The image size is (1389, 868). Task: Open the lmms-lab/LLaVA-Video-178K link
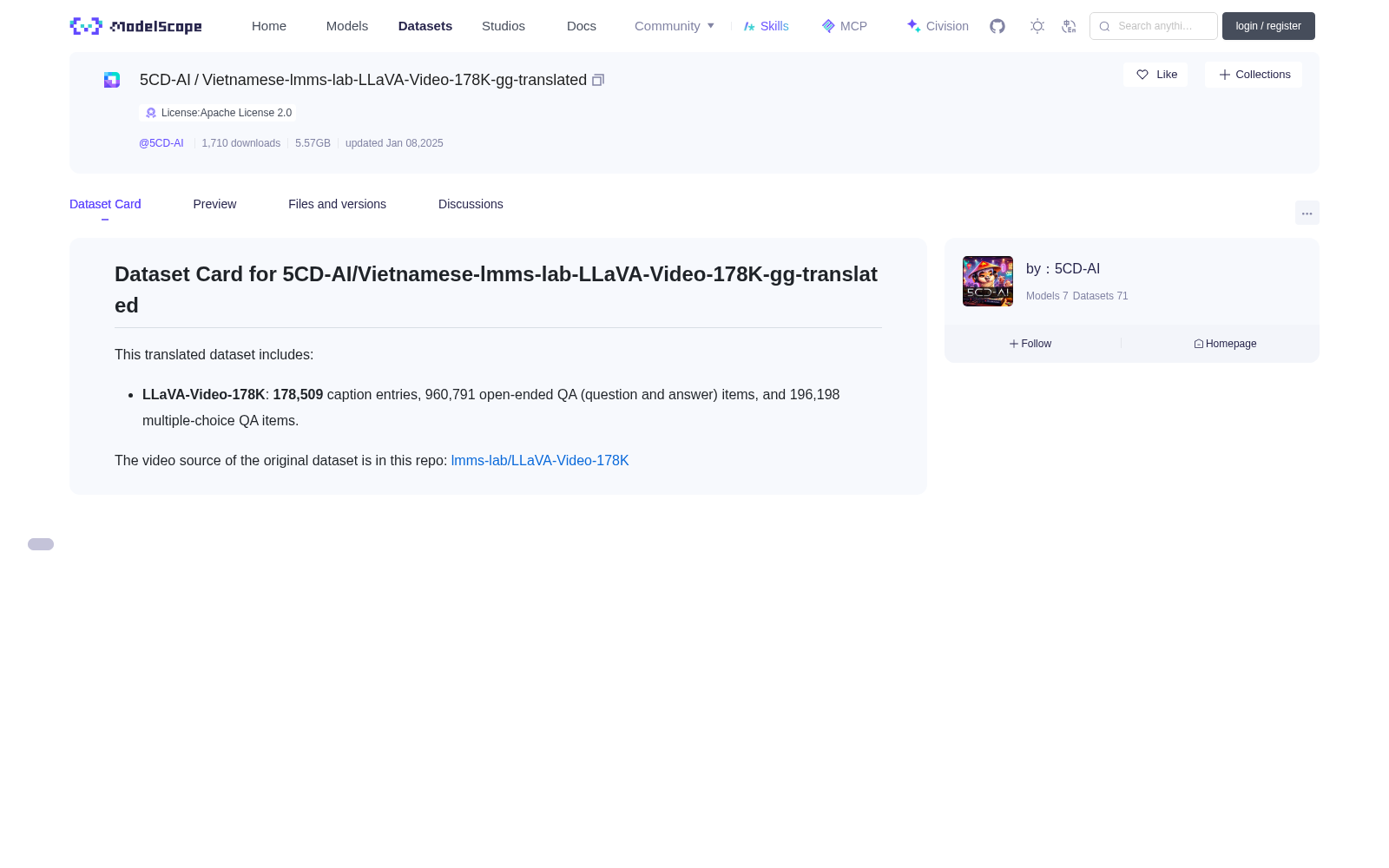click(x=540, y=461)
